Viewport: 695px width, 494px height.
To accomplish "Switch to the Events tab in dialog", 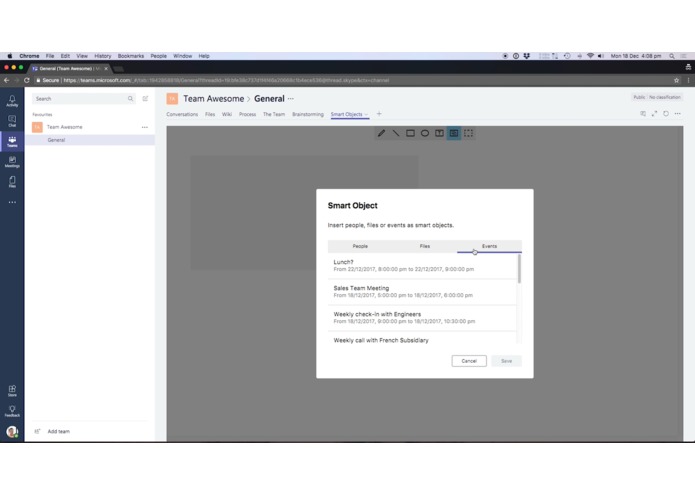I will pos(489,246).
